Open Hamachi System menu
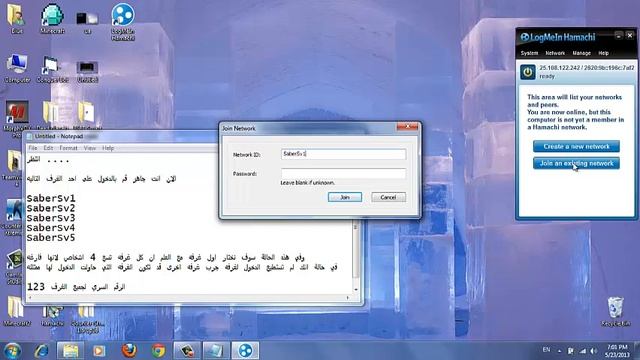Screen dimensions: 640x360 pos(529,53)
